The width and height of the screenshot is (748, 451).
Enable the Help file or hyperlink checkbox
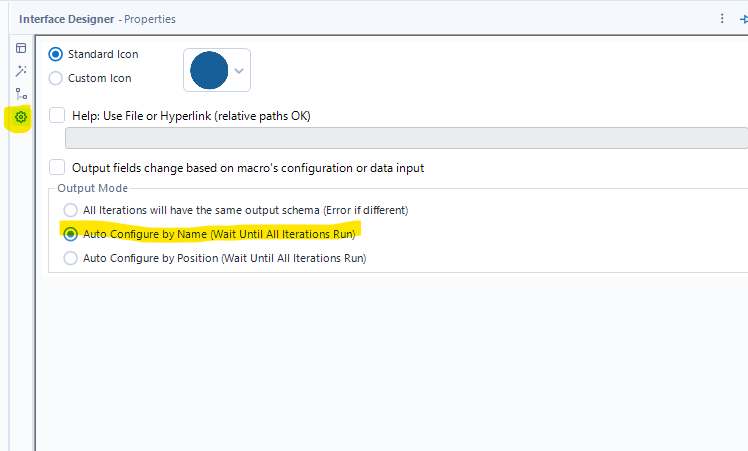(57, 116)
